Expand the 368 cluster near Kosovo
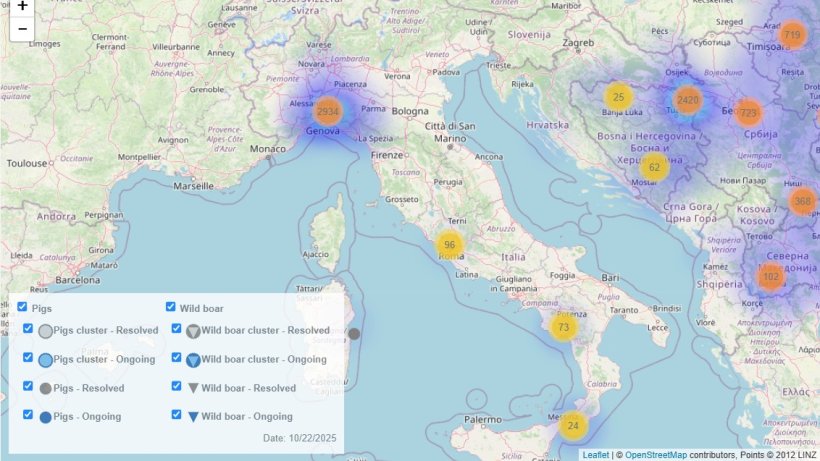The width and height of the screenshot is (820, 461). 802,201
